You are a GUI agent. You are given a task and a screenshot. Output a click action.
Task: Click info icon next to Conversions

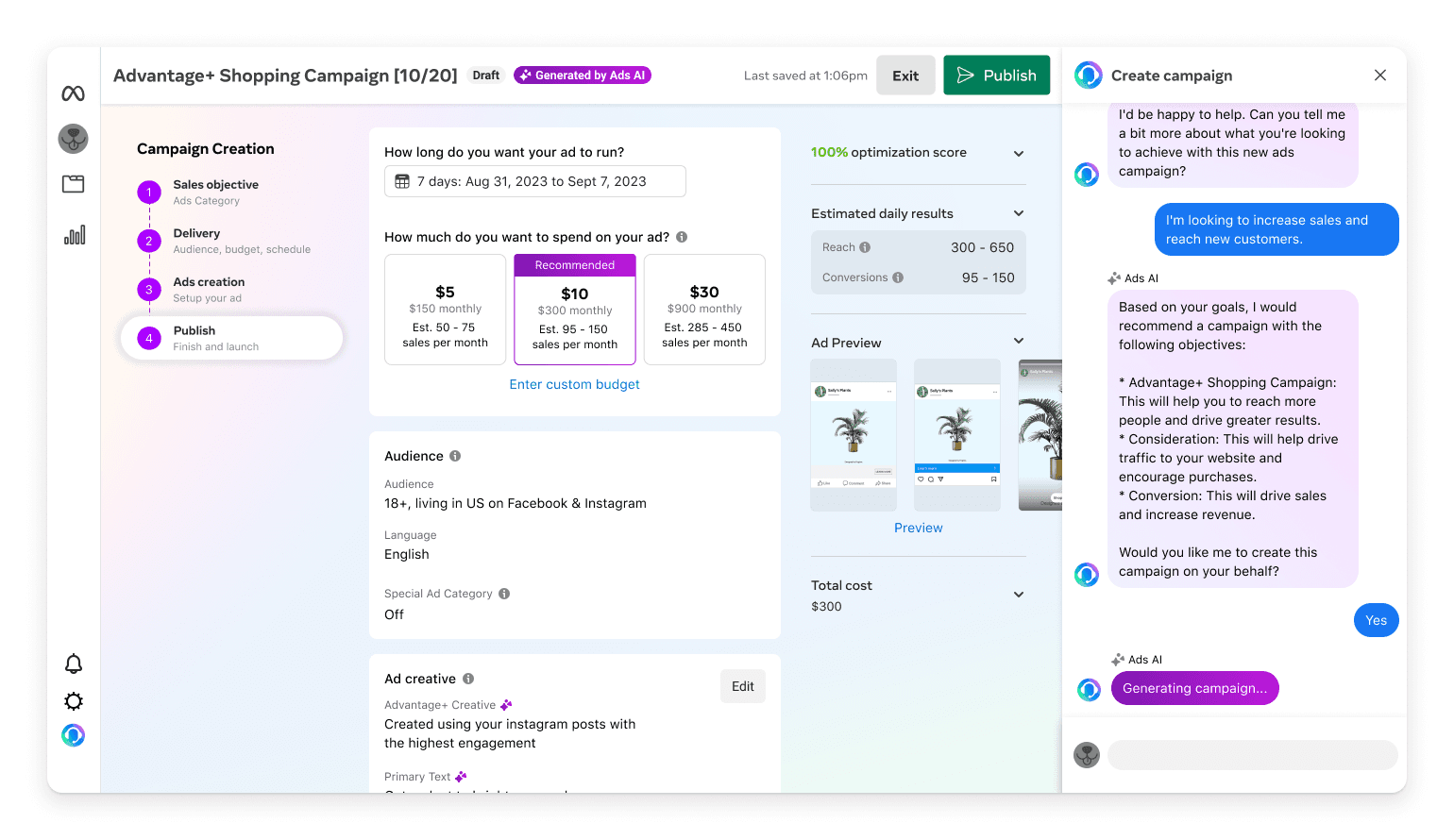[x=898, y=277]
